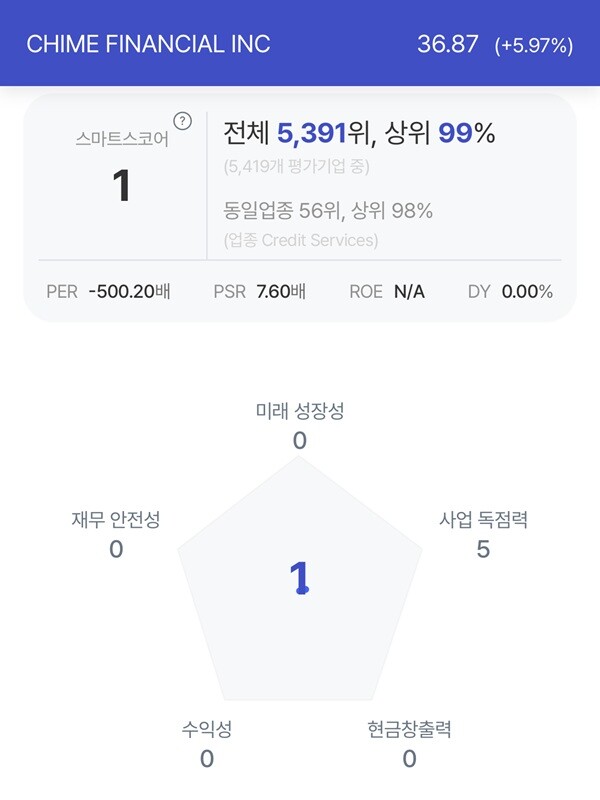Tap the blue score 1 in pentagon center
The height and width of the screenshot is (800, 600).
coord(299,578)
